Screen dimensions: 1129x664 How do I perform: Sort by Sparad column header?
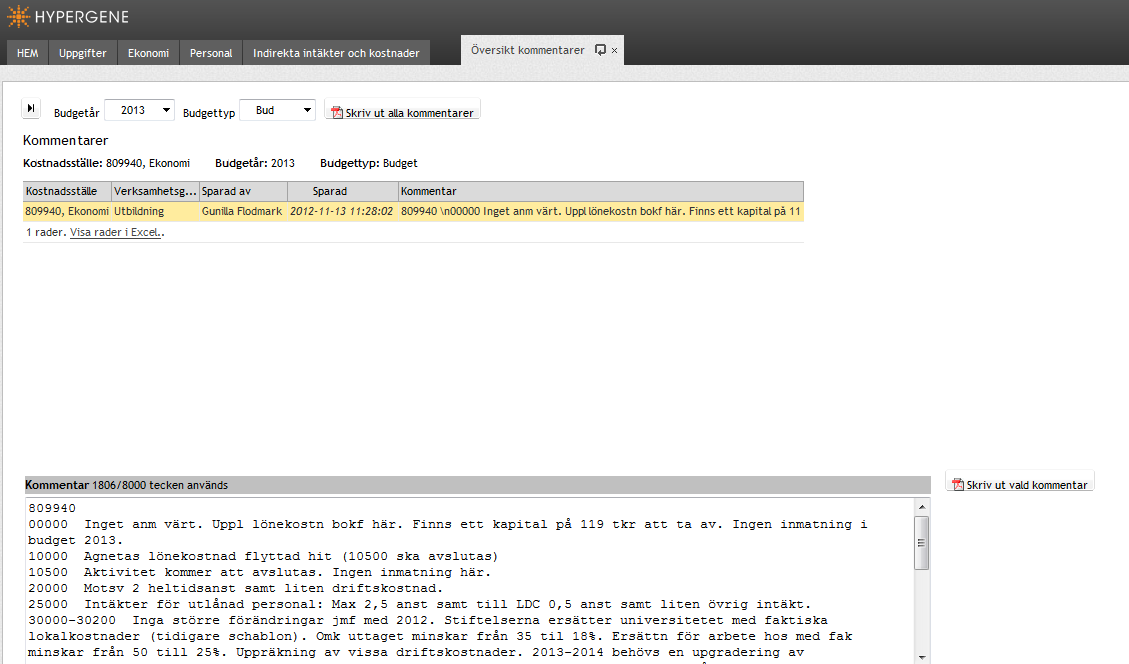[x=343, y=191]
